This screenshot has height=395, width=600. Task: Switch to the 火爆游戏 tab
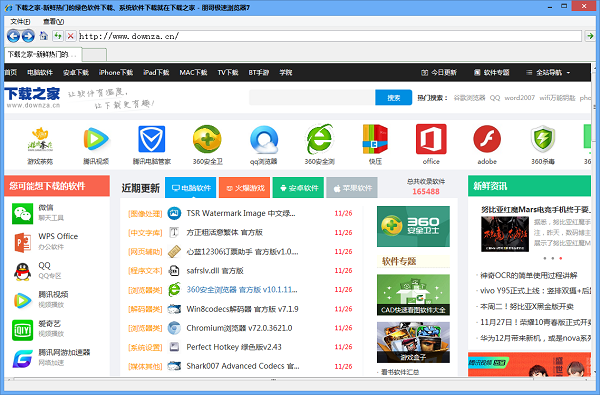coord(245,188)
